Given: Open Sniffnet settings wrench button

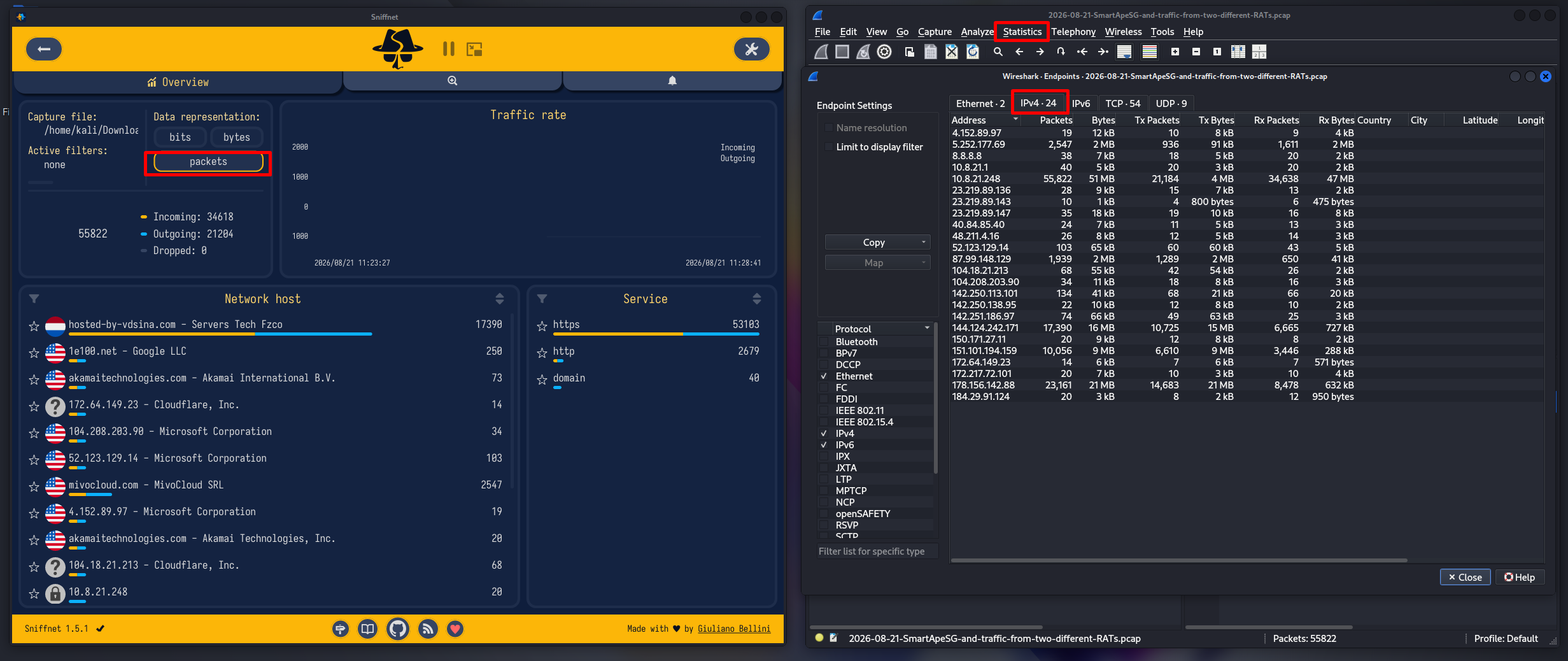Looking at the screenshot, I should pos(751,49).
